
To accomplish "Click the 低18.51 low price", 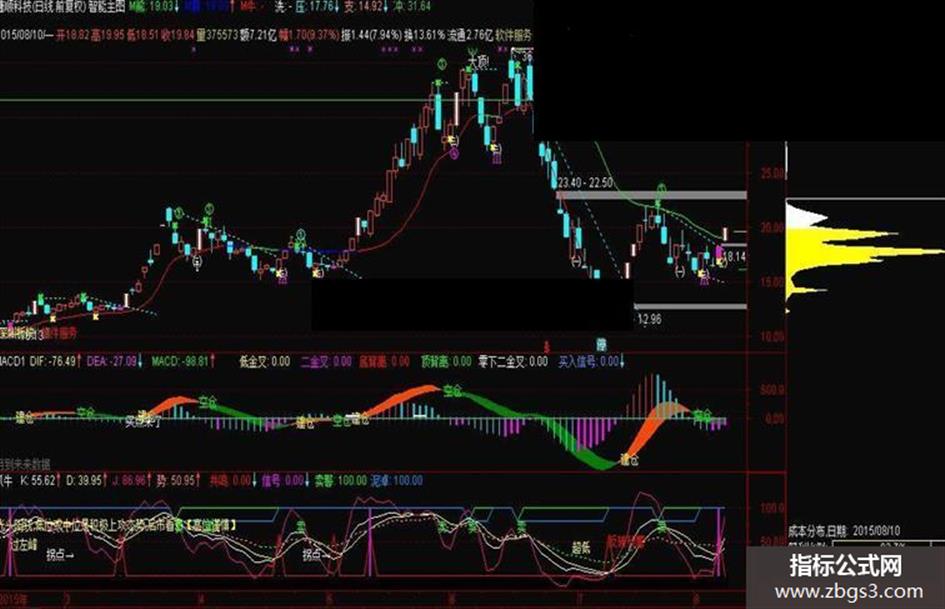I will pyautogui.click(x=142, y=35).
